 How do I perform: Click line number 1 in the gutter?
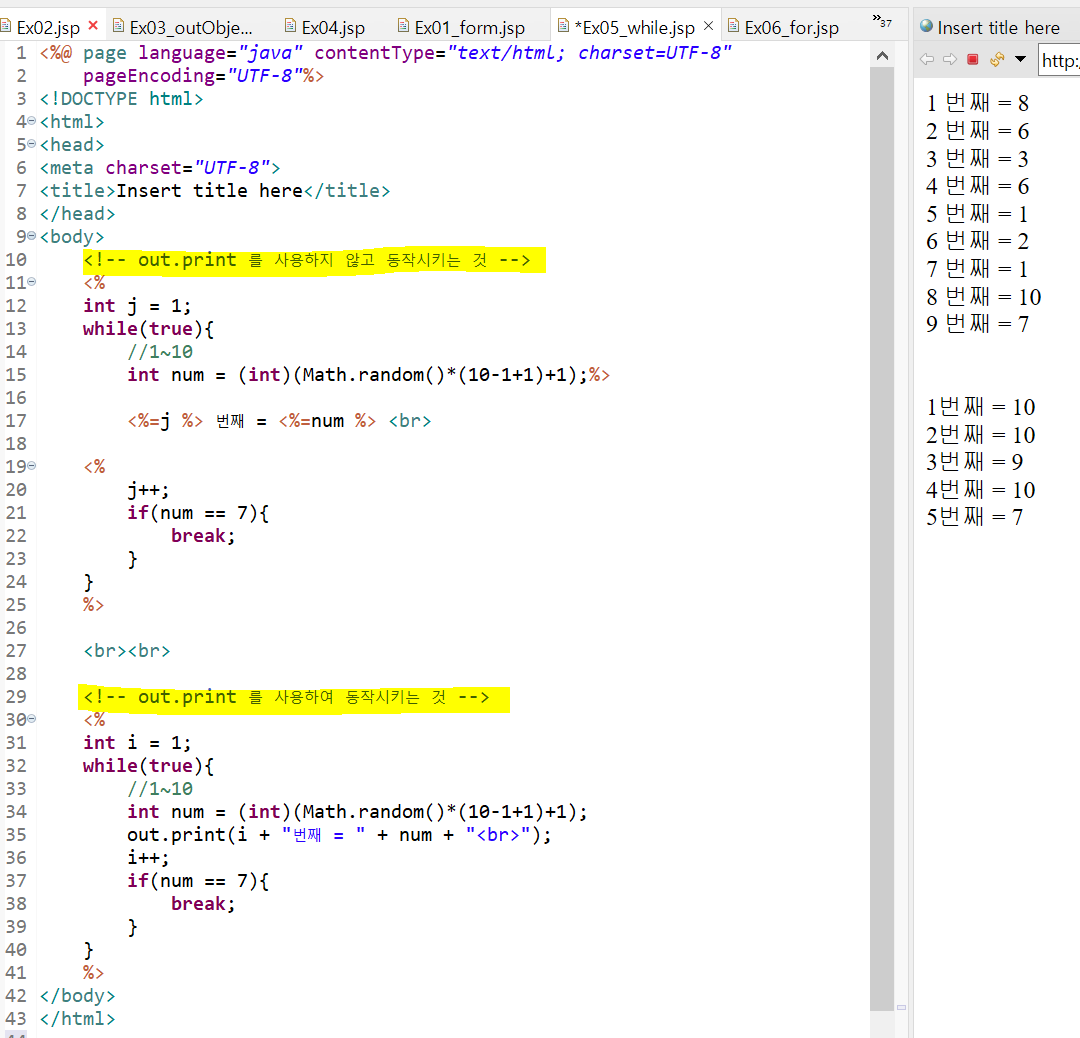click(21, 53)
